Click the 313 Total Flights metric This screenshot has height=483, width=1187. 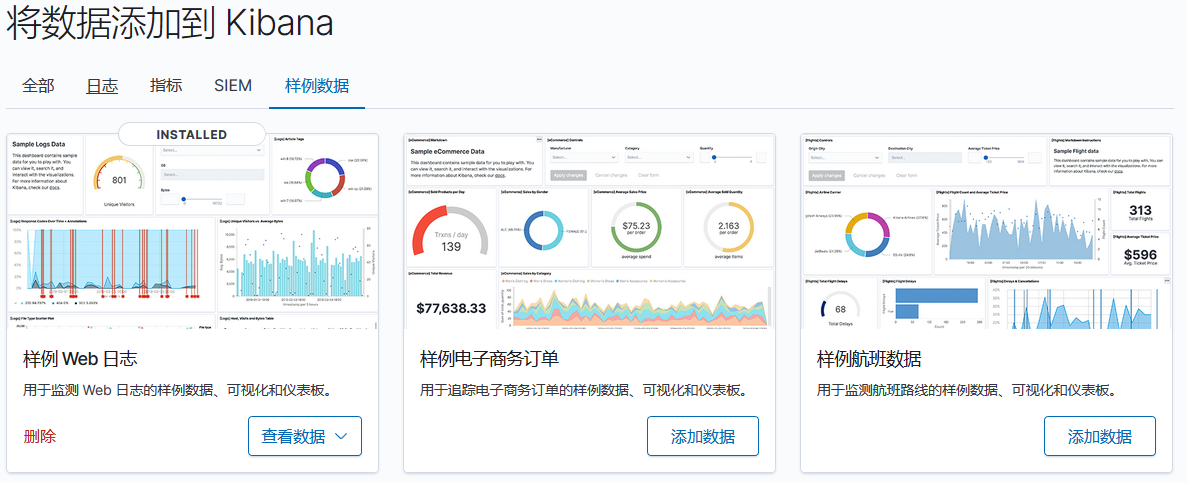coord(1139,214)
